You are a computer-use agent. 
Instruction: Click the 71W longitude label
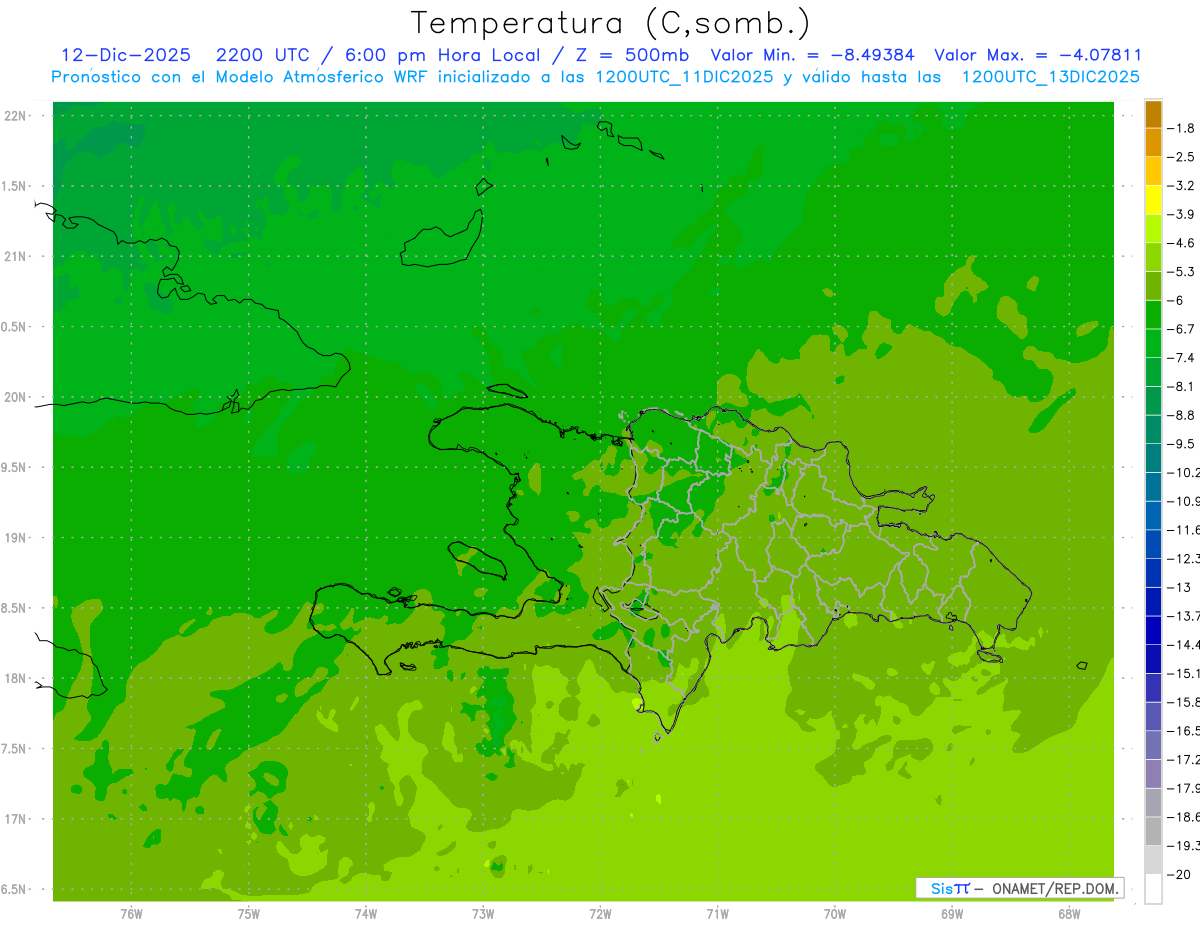coord(717,913)
